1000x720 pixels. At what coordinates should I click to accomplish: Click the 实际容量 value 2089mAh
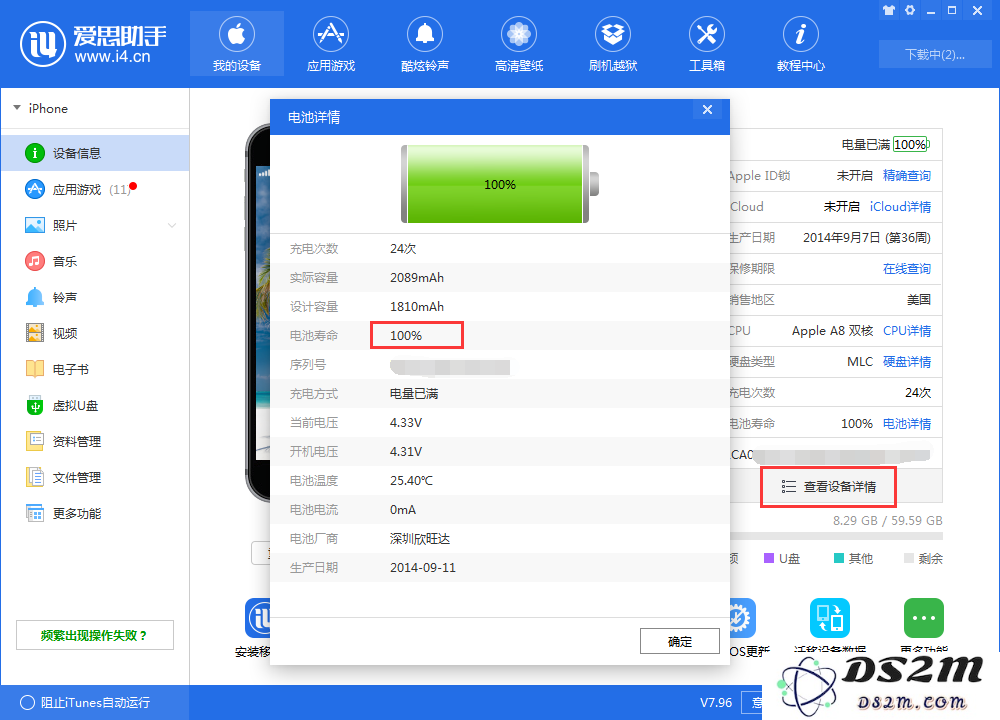point(417,277)
